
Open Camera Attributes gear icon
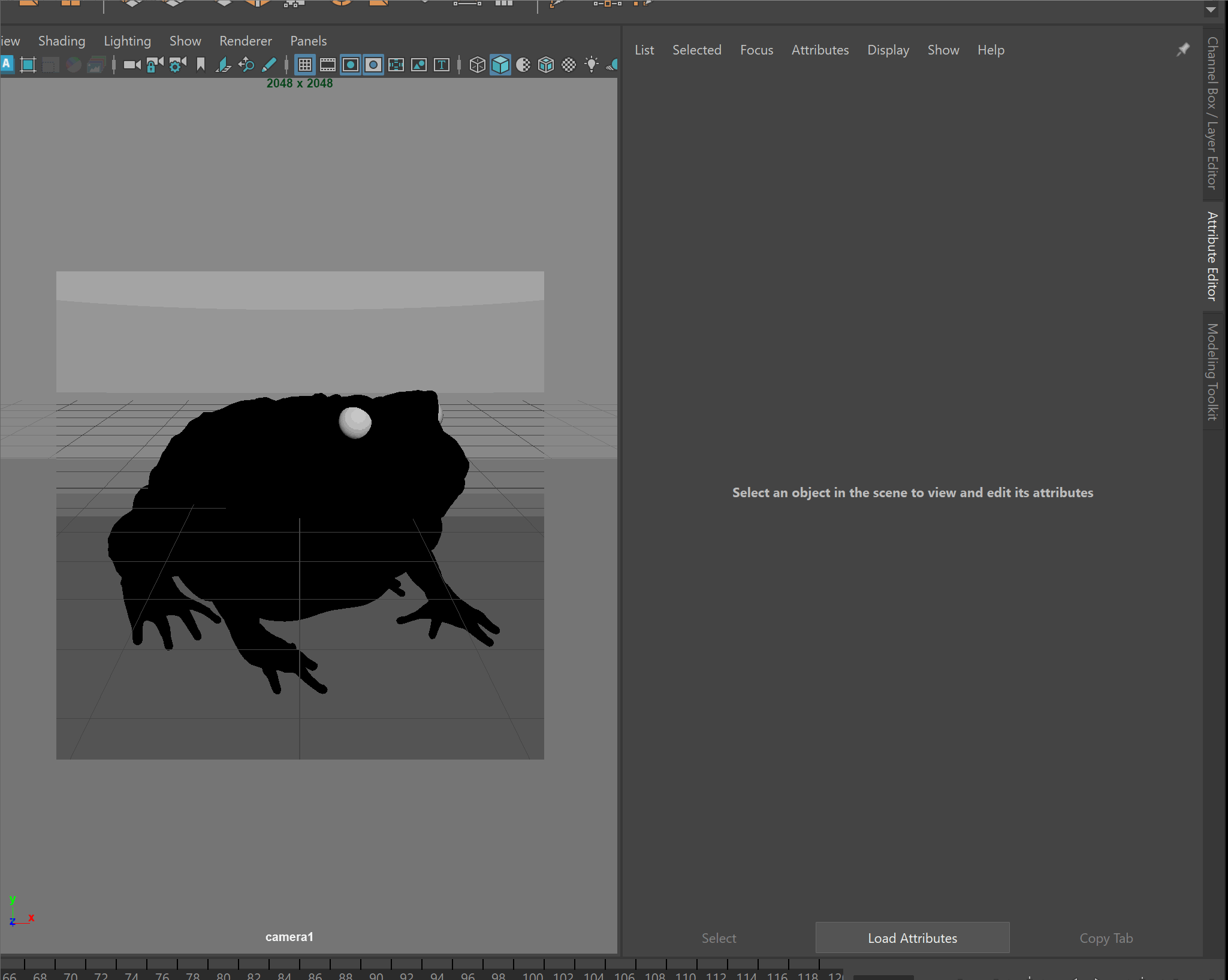pyautogui.click(x=177, y=65)
